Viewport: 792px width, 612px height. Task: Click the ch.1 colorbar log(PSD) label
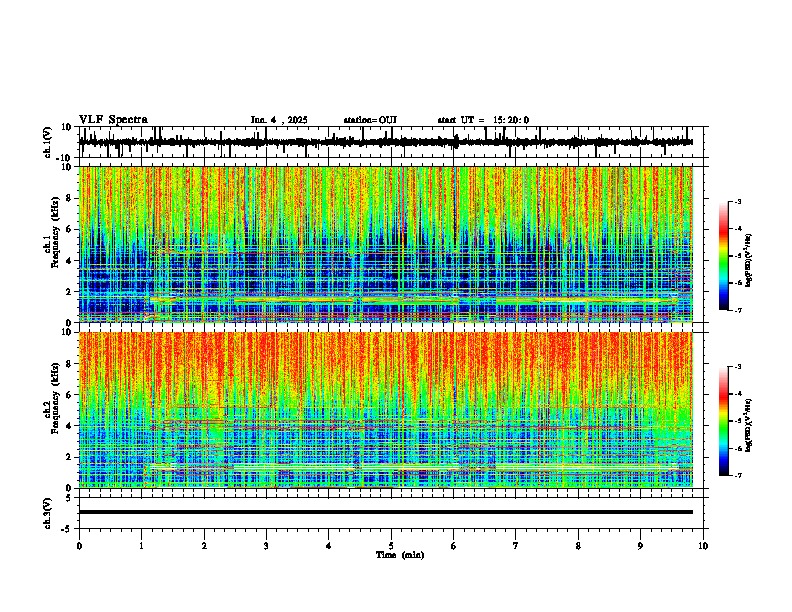(748, 261)
